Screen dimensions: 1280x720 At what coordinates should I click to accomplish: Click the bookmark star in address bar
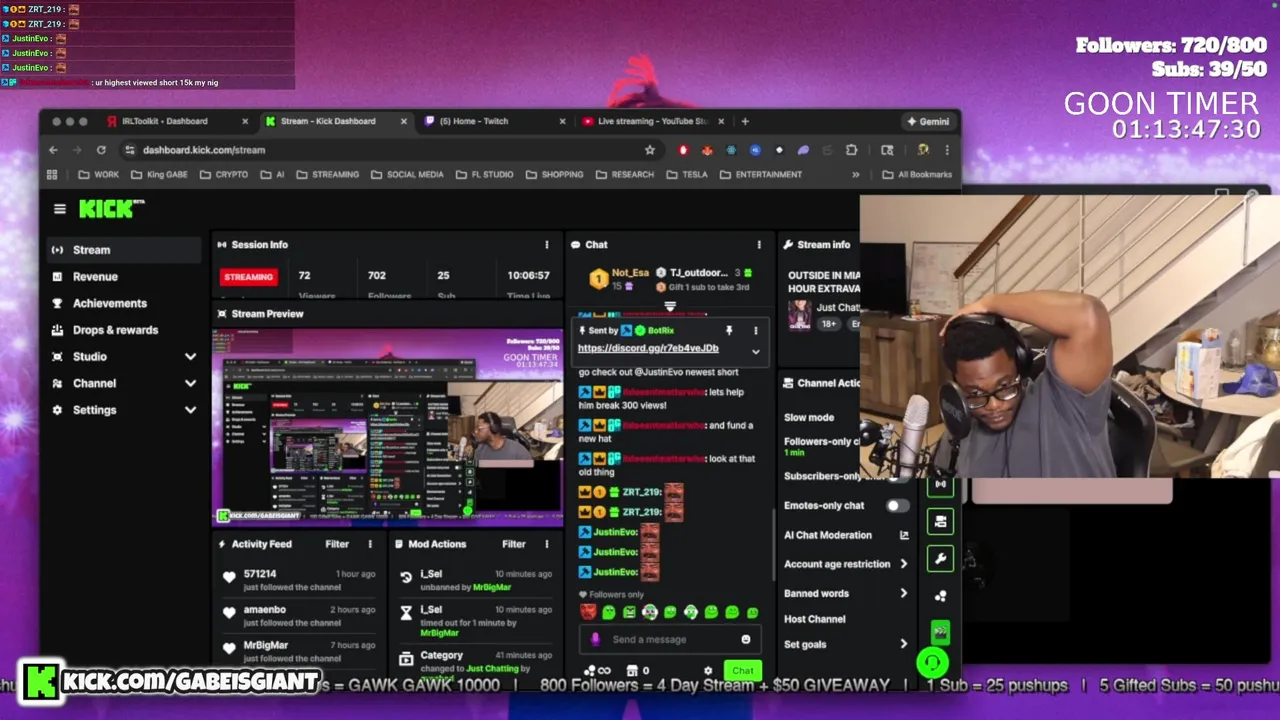pyautogui.click(x=650, y=150)
